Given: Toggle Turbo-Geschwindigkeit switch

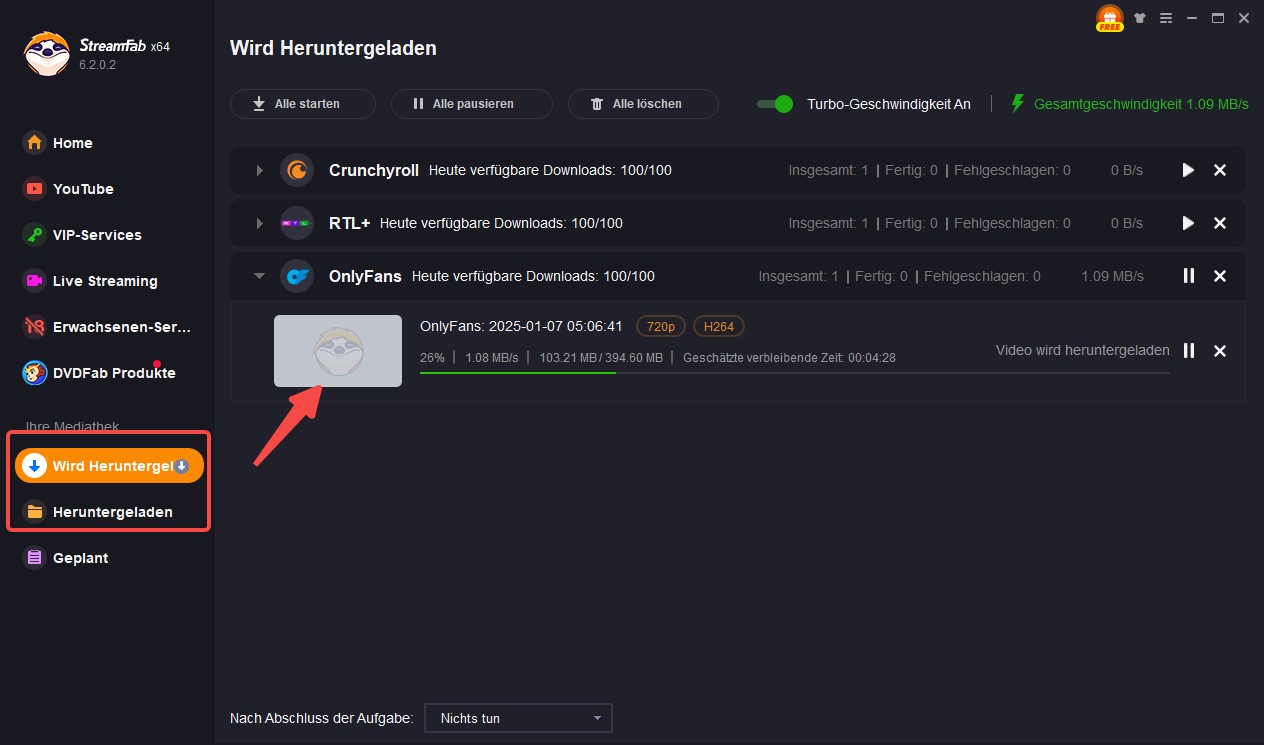Looking at the screenshot, I should [775, 104].
